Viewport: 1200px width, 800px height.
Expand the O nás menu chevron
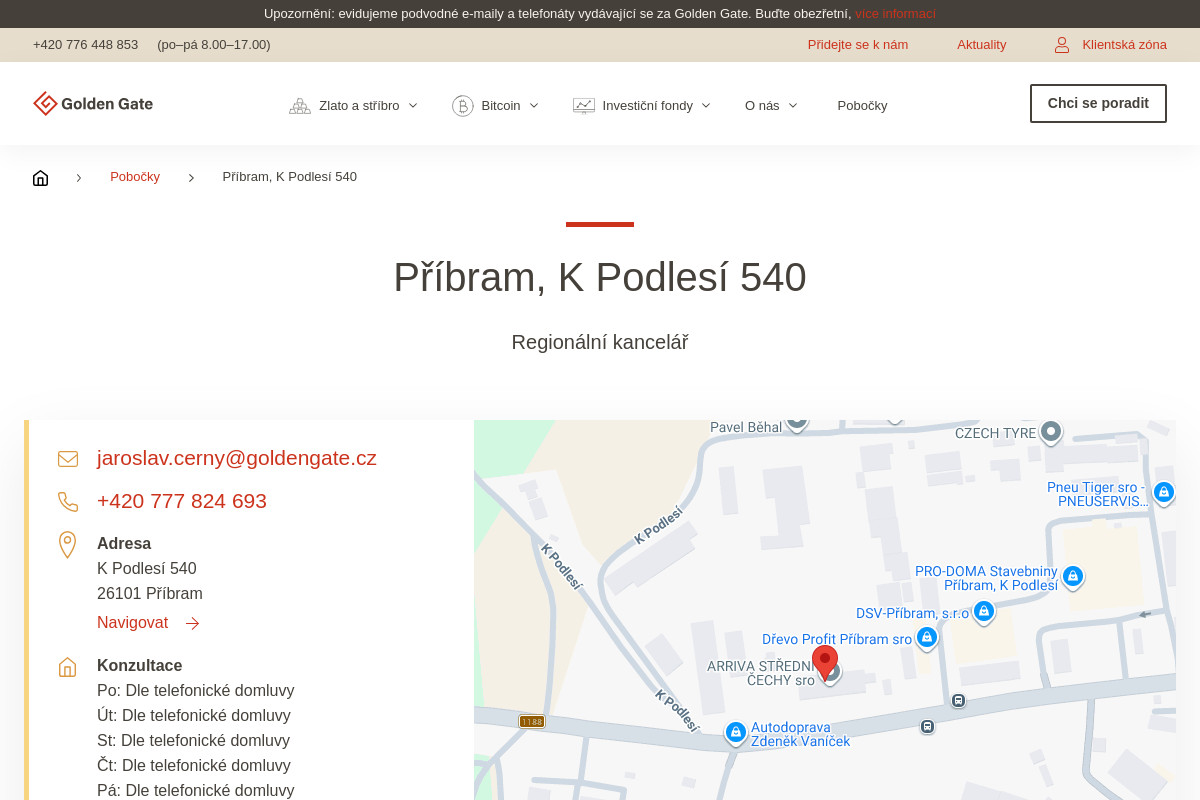click(793, 106)
